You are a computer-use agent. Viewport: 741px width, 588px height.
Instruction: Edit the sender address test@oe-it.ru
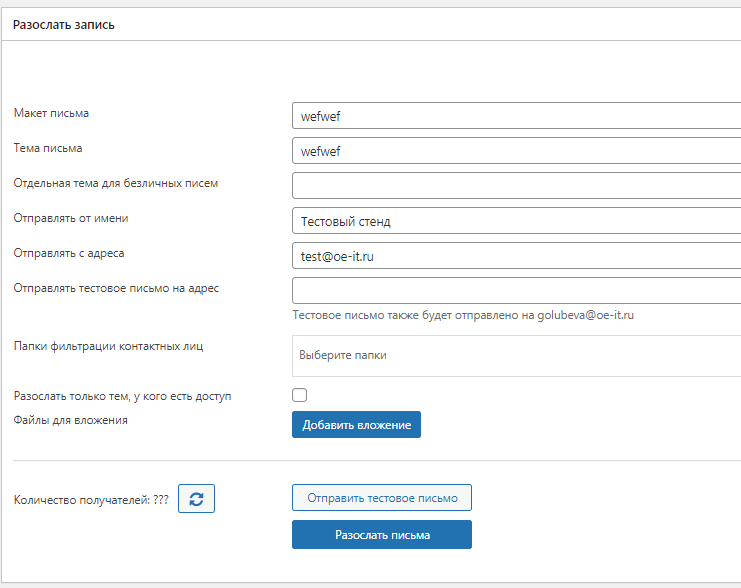[516, 256]
